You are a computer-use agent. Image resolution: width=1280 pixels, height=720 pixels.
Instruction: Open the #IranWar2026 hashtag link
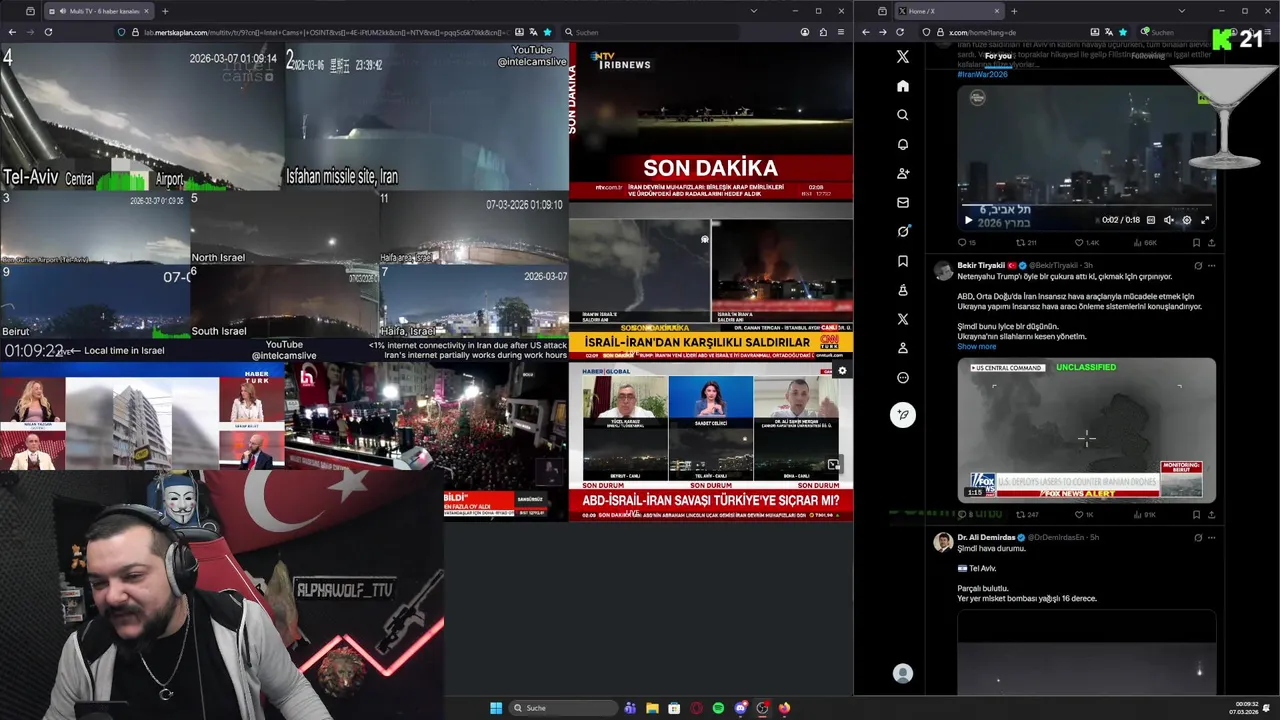[x=983, y=74]
